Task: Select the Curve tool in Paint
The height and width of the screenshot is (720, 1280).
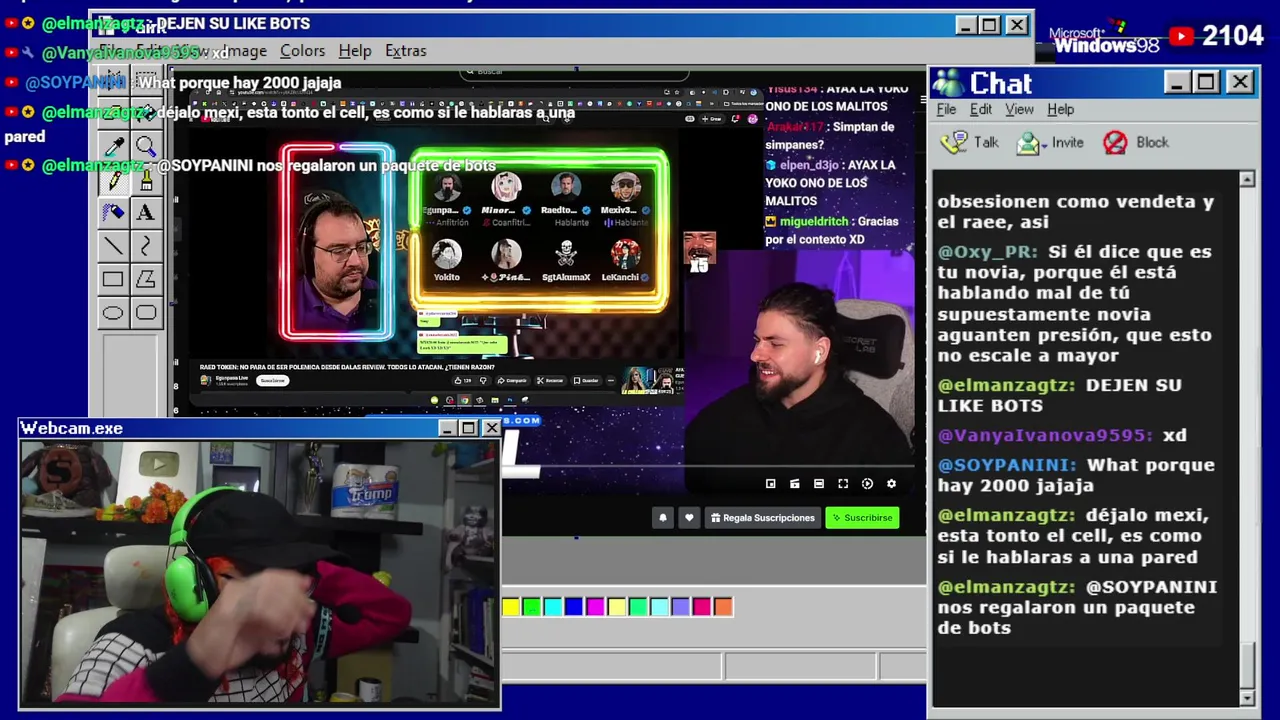Action: click(x=146, y=246)
